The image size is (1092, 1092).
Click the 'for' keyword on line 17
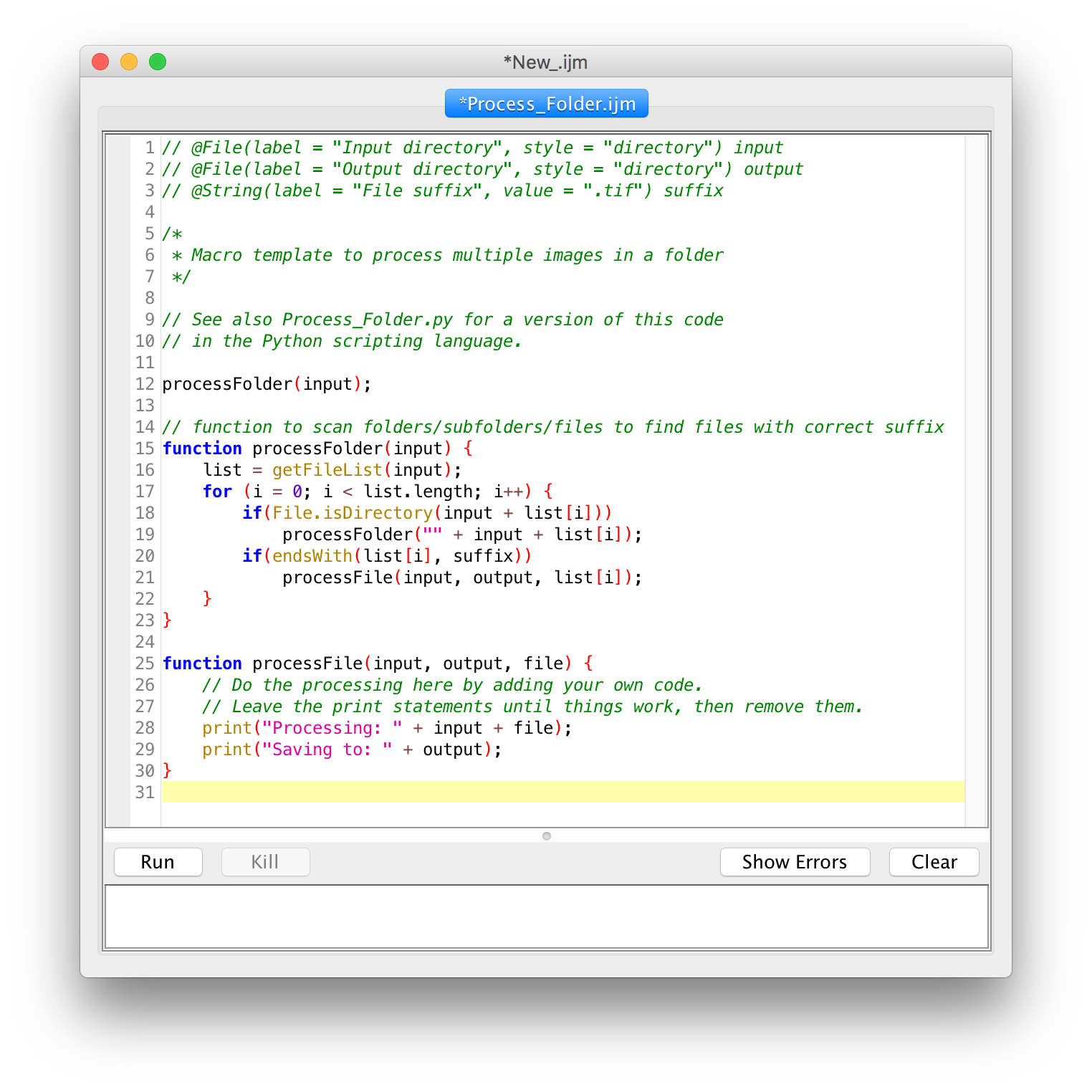pyautogui.click(x=218, y=492)
